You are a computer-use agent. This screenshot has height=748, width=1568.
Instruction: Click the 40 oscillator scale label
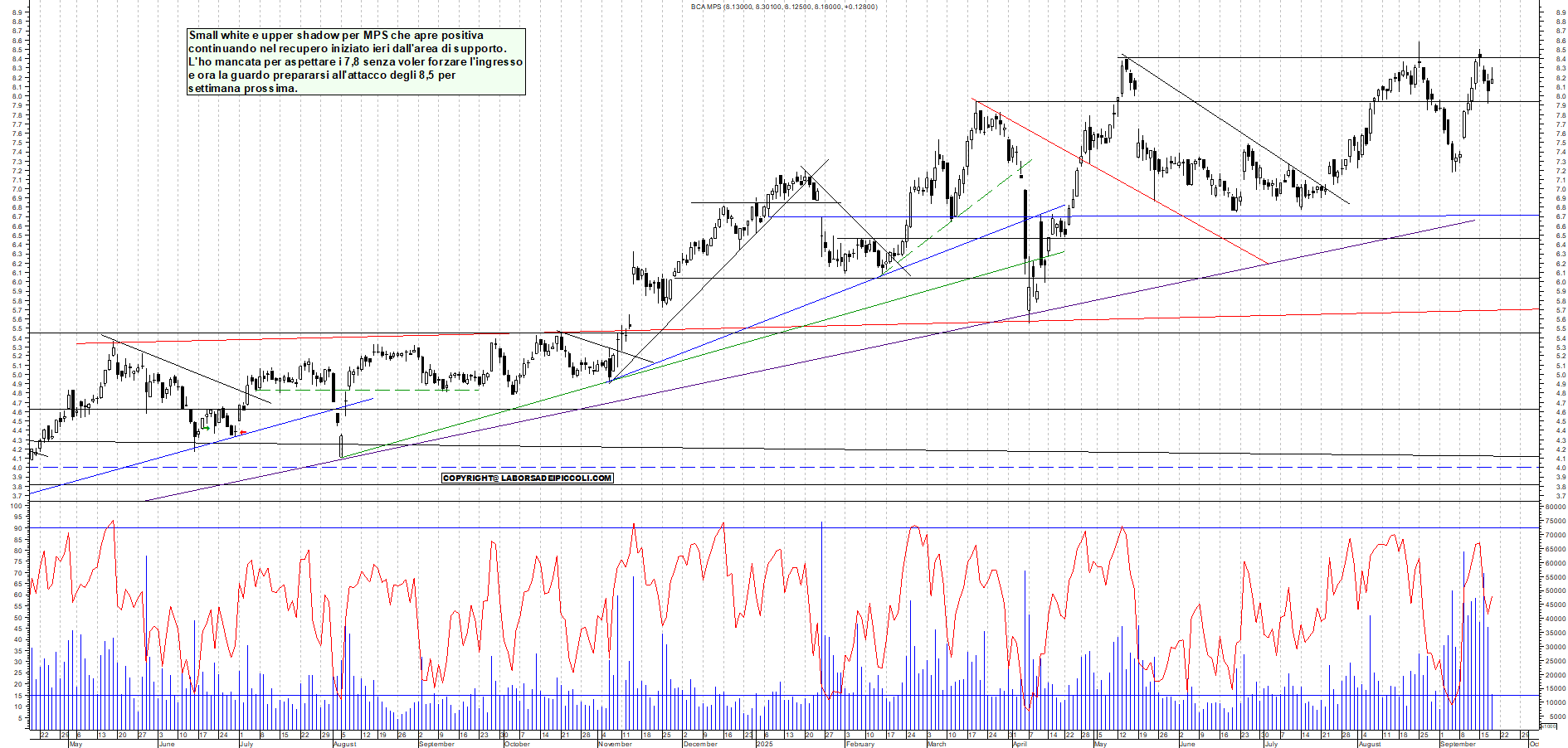17,639
